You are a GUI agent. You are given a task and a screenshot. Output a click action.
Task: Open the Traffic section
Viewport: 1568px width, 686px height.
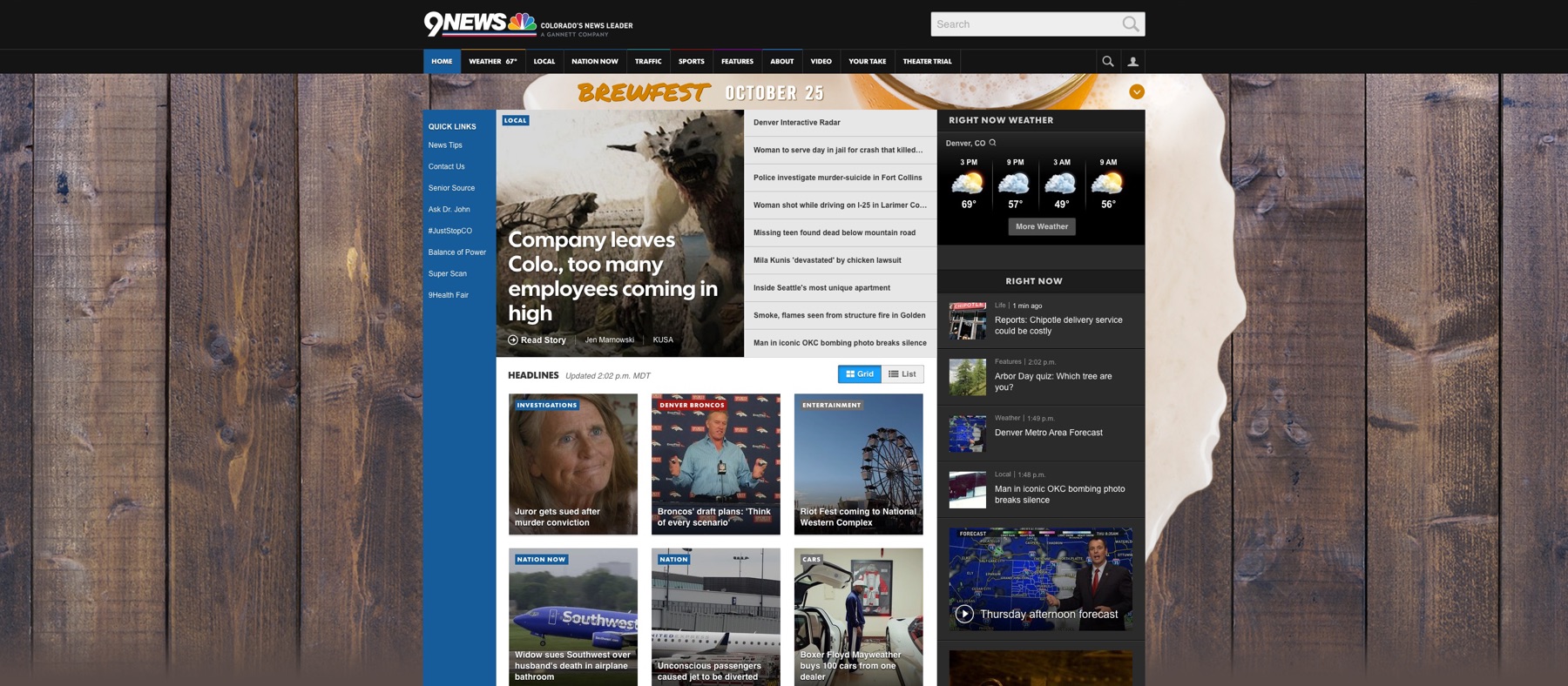tap(648, 61)
